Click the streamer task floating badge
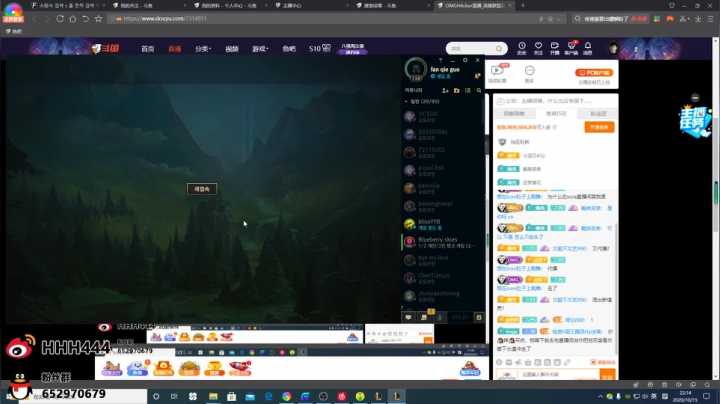The height and width of the screenshot is (404, 720). pos(695,121)
